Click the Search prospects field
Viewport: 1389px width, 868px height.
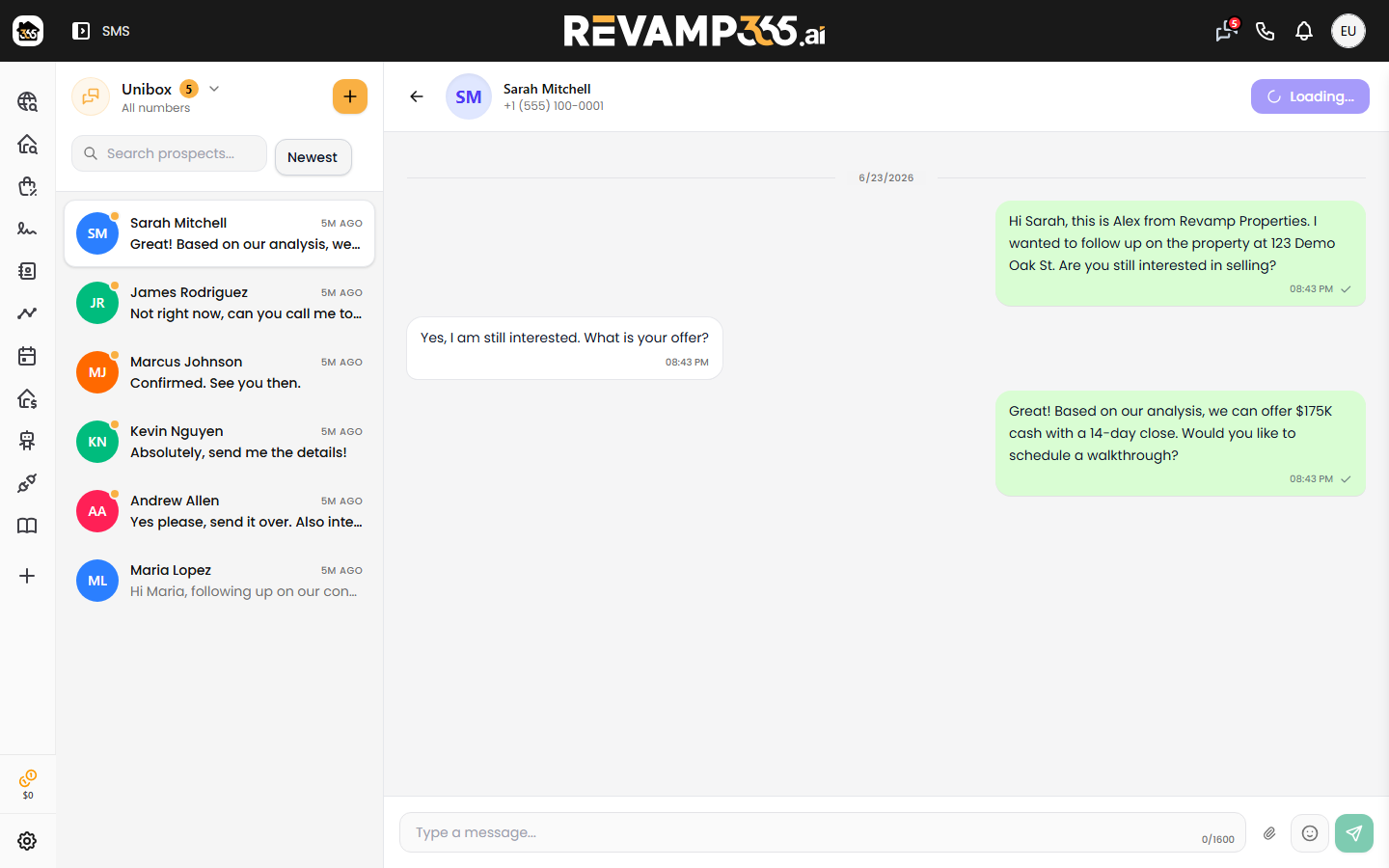(x=169, y=153)
